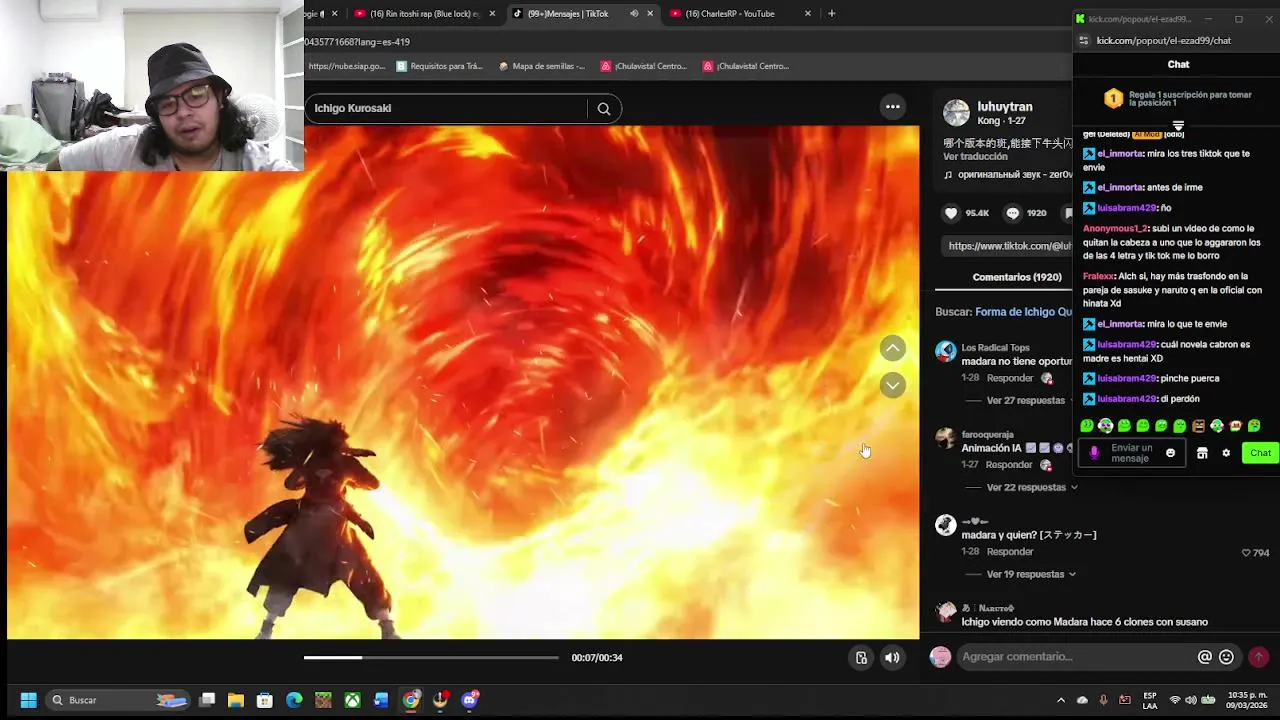Open the three-dots more options menu
The image size is (1280, 720).
click(893, 107)
